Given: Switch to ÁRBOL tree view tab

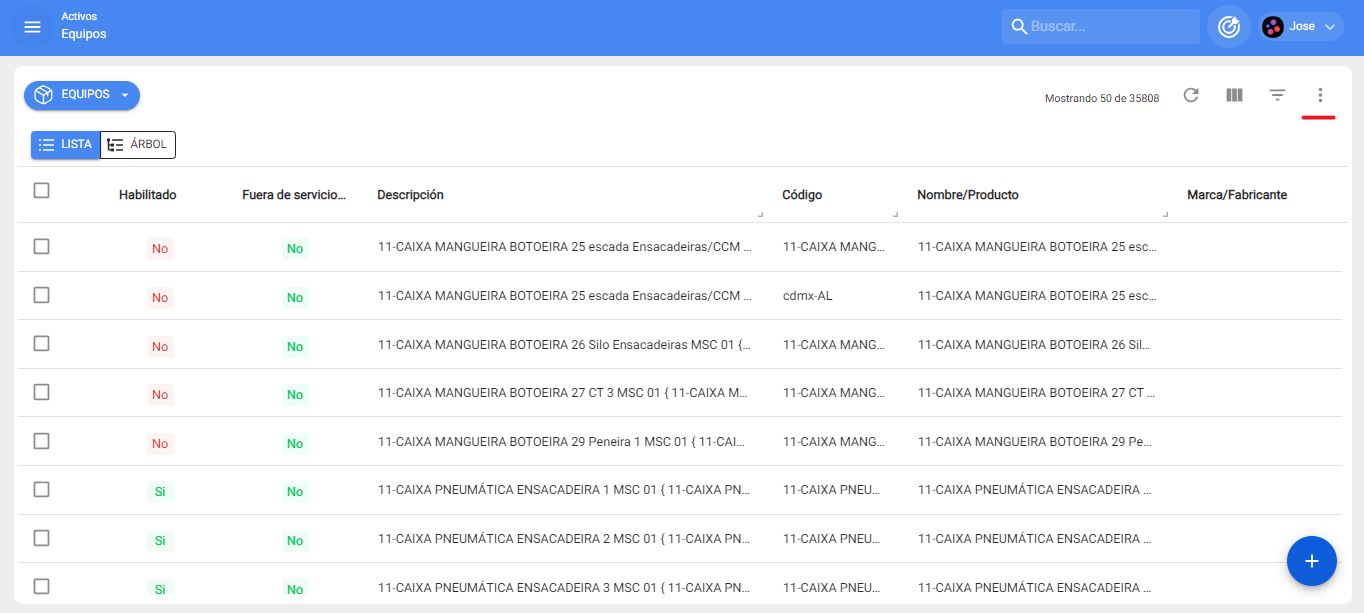Looking at the screenshot, I should 138,145.
